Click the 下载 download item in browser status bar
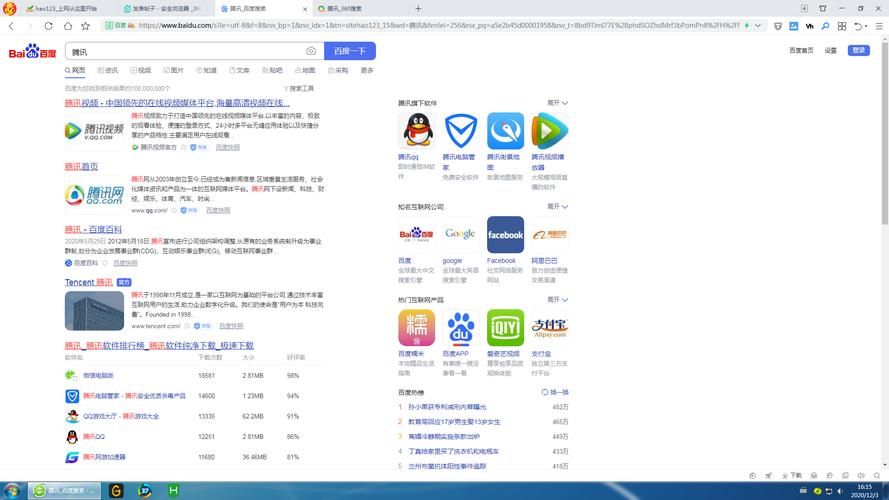Viewport: 889px width, 500px height. (x=792, y=476)
